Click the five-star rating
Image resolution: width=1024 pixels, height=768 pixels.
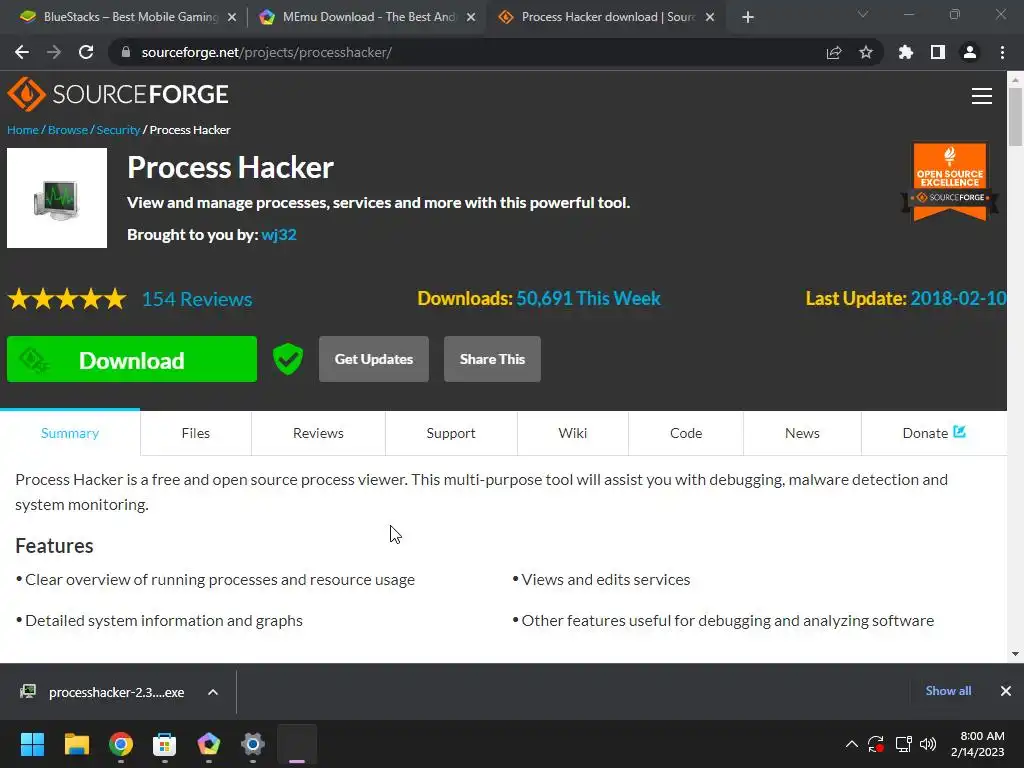point(67,299)
